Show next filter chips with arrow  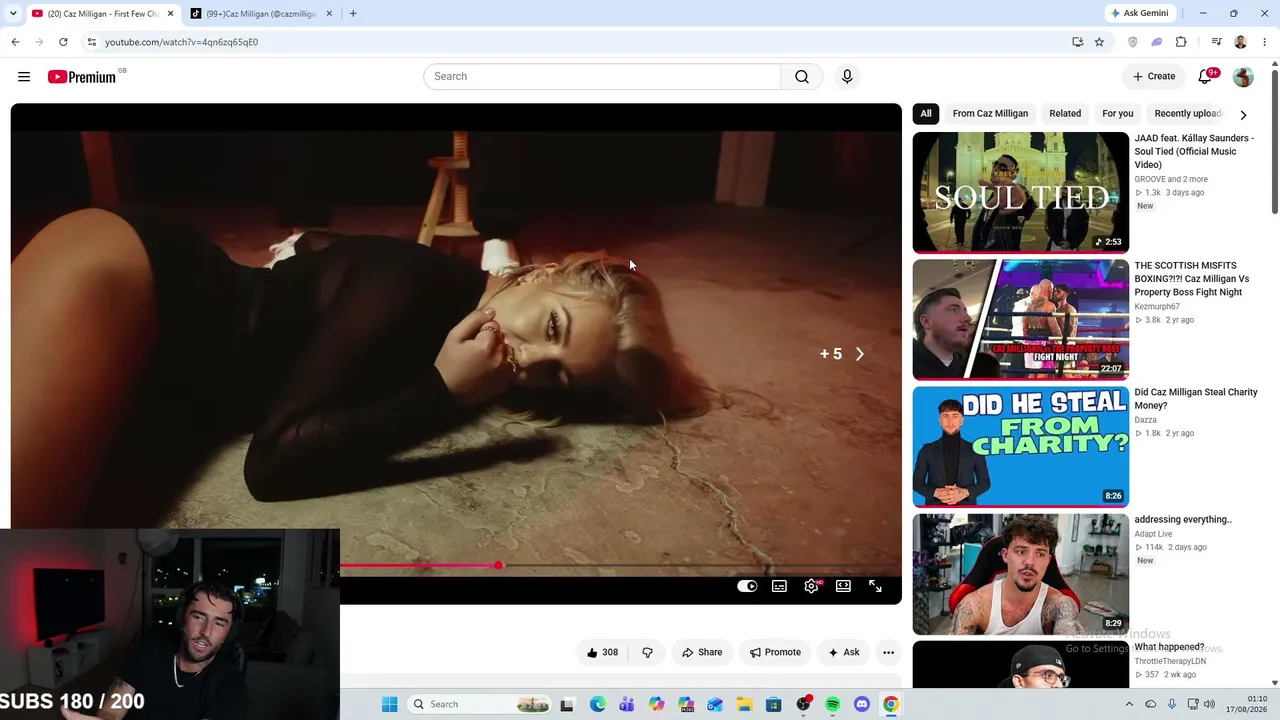click(x=1243, y=114)
